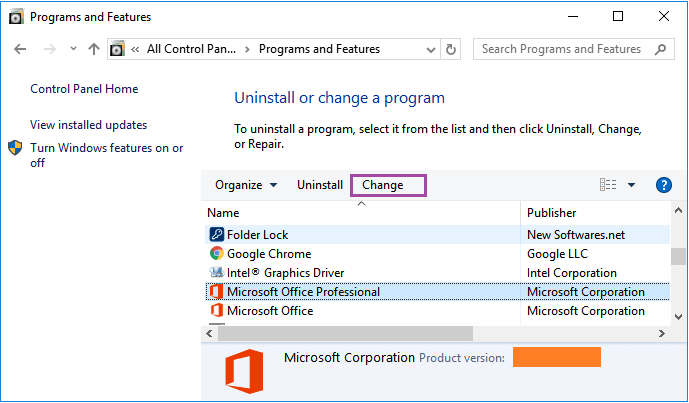Maximize the Programs and Features window
Screen dimensions: 689x403
point(618,17)
